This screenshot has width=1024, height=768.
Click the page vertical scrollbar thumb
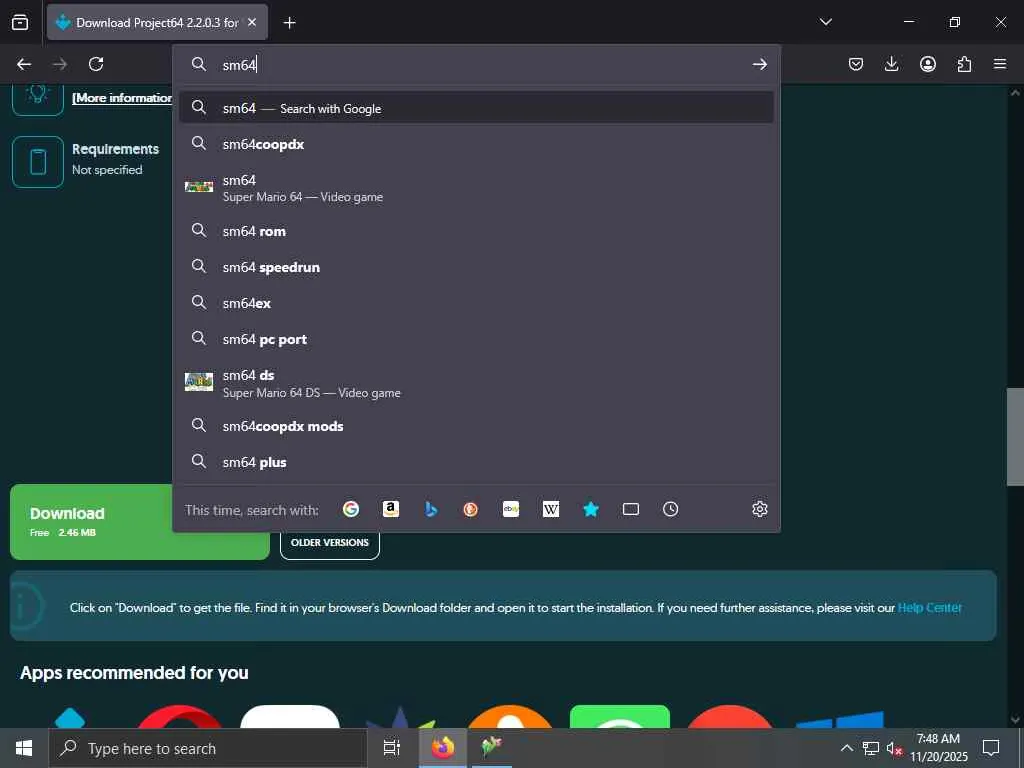click(1015, 437)
